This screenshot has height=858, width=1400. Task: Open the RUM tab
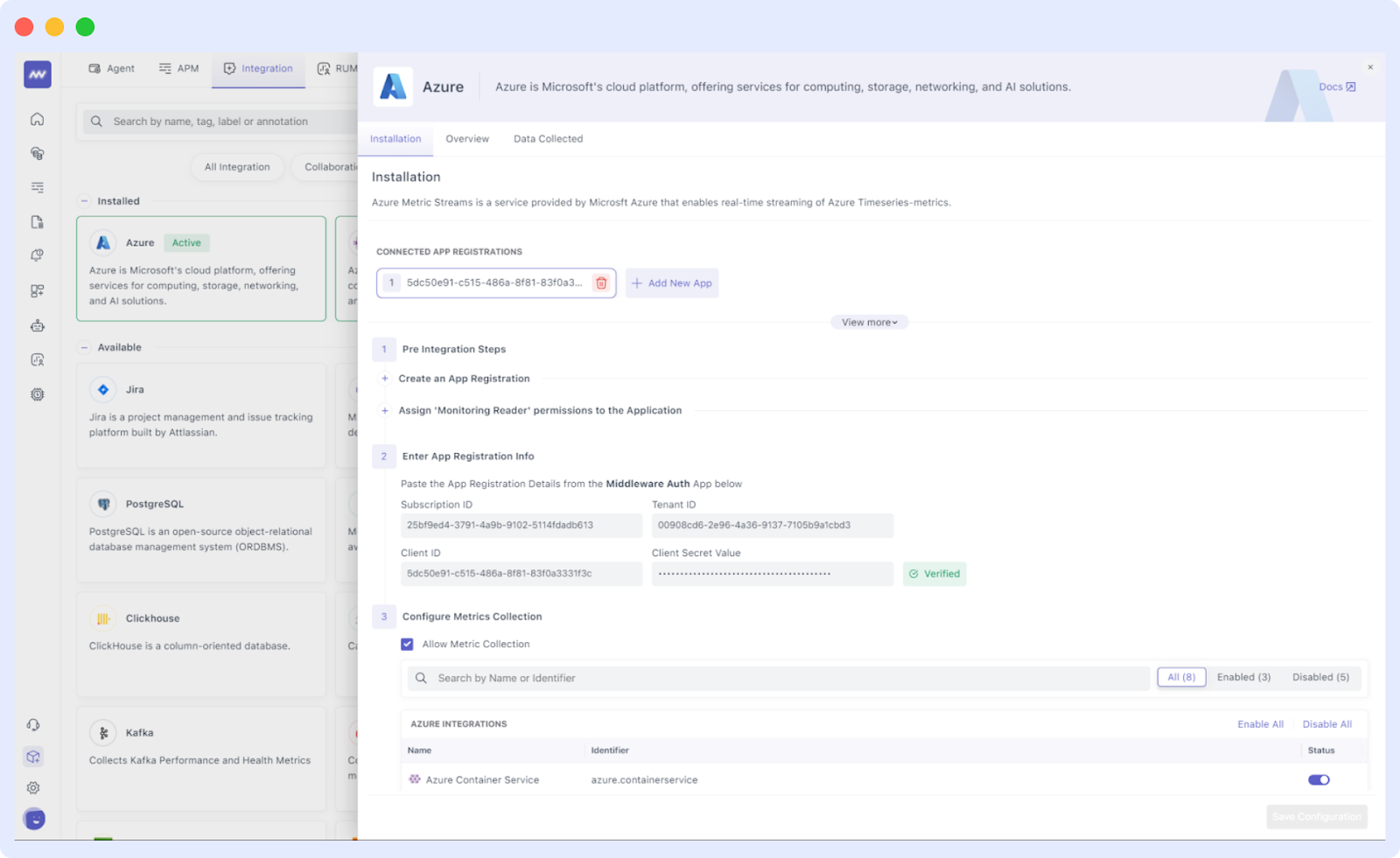(341, 68)
